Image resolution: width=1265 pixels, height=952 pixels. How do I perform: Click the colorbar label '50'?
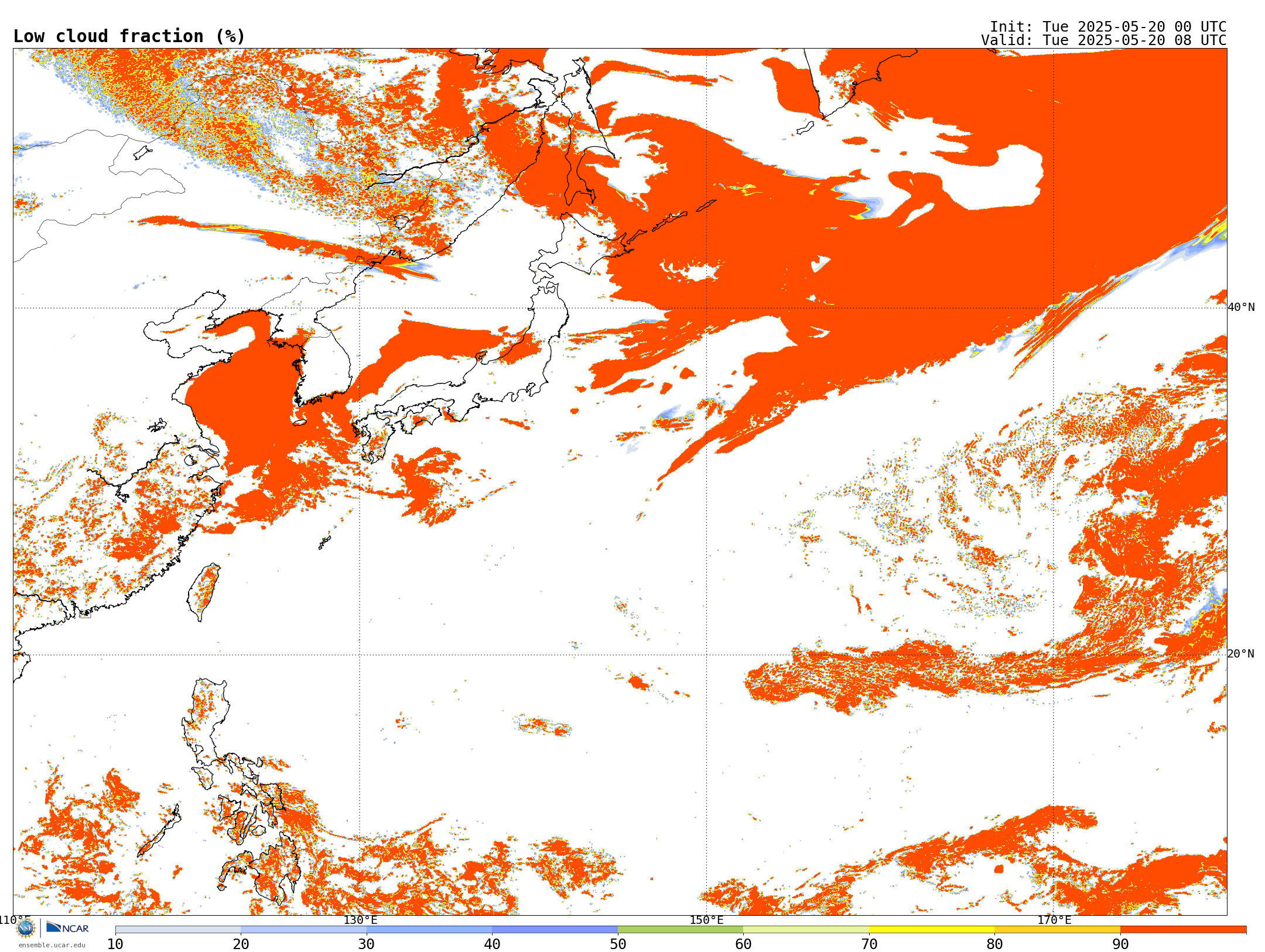coord(618,944)
